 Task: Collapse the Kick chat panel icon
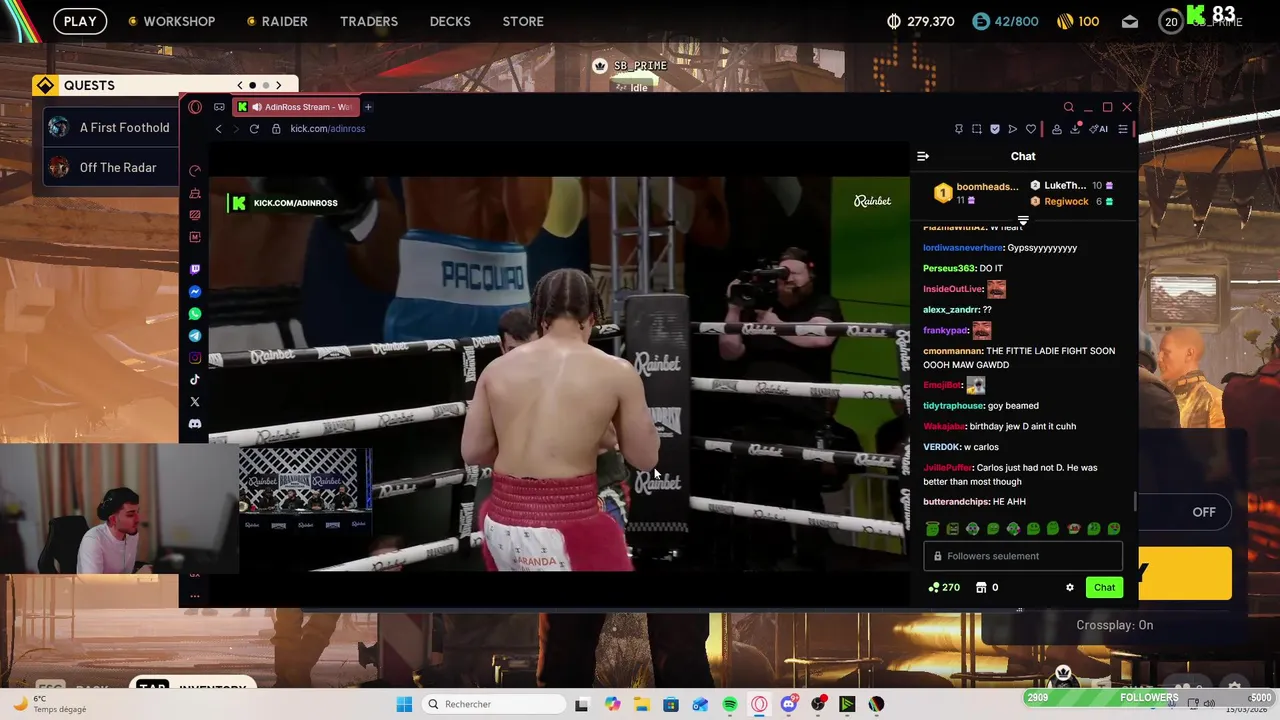[x=923, y=156]
